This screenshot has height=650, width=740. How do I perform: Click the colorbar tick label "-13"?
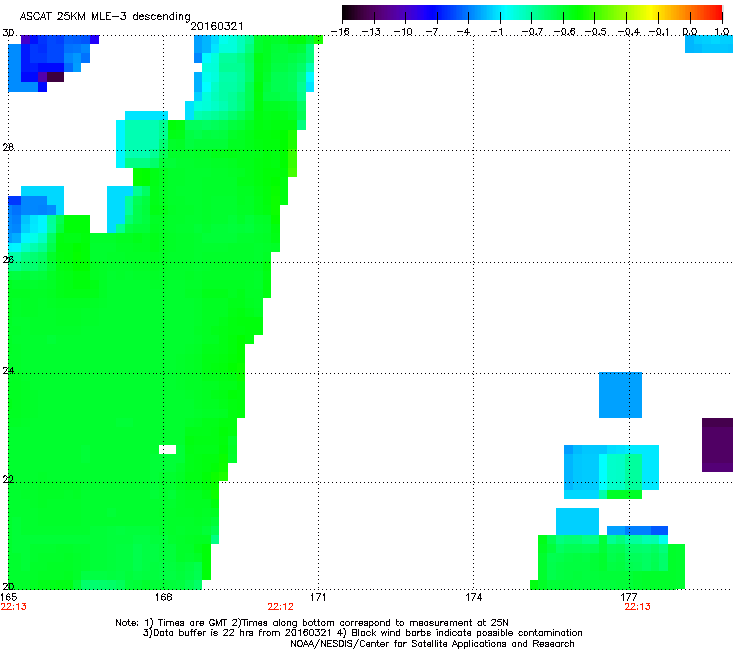coord(371,32)
